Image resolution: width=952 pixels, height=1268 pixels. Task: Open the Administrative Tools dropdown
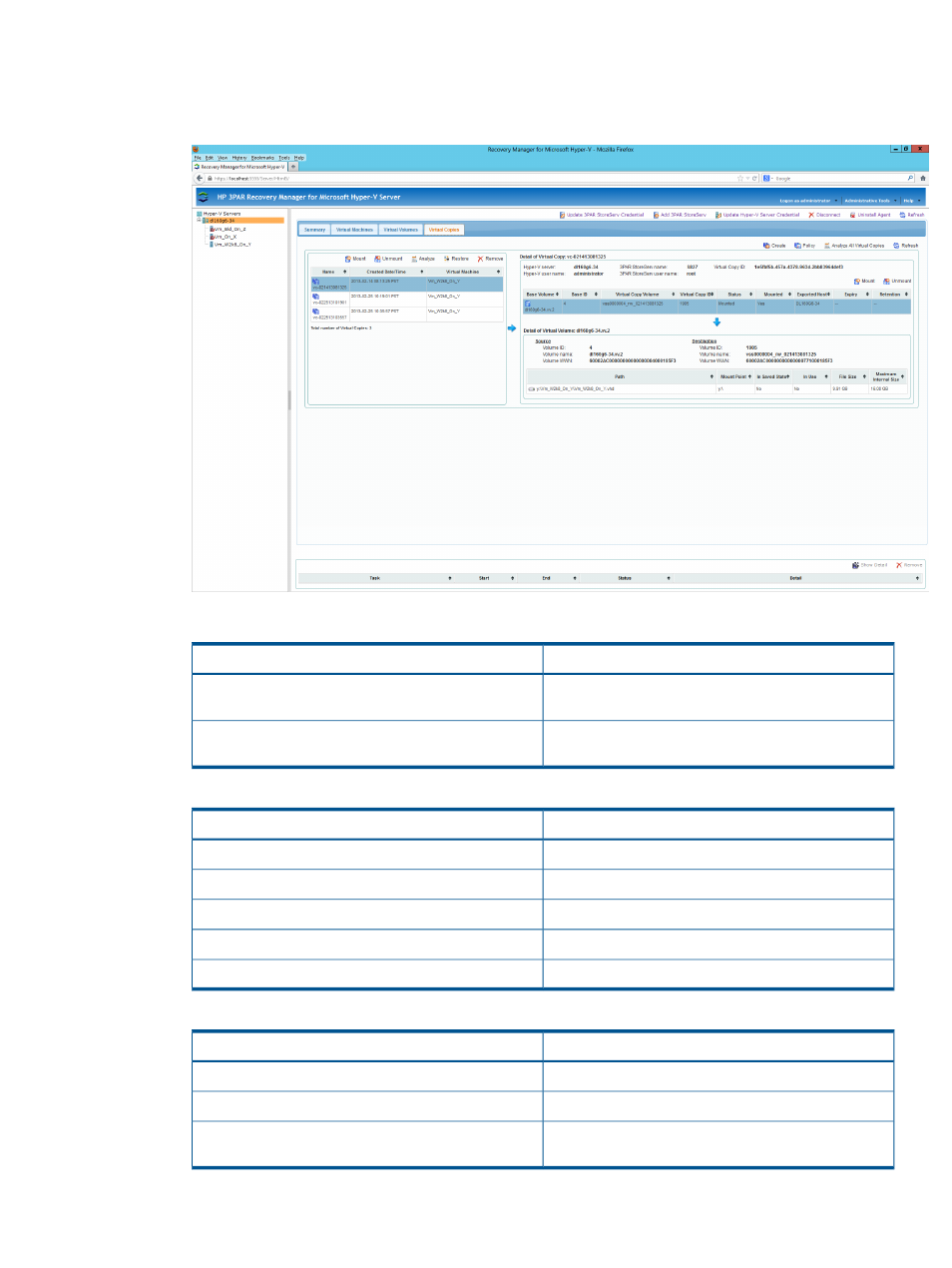click(x=870, y=201)
